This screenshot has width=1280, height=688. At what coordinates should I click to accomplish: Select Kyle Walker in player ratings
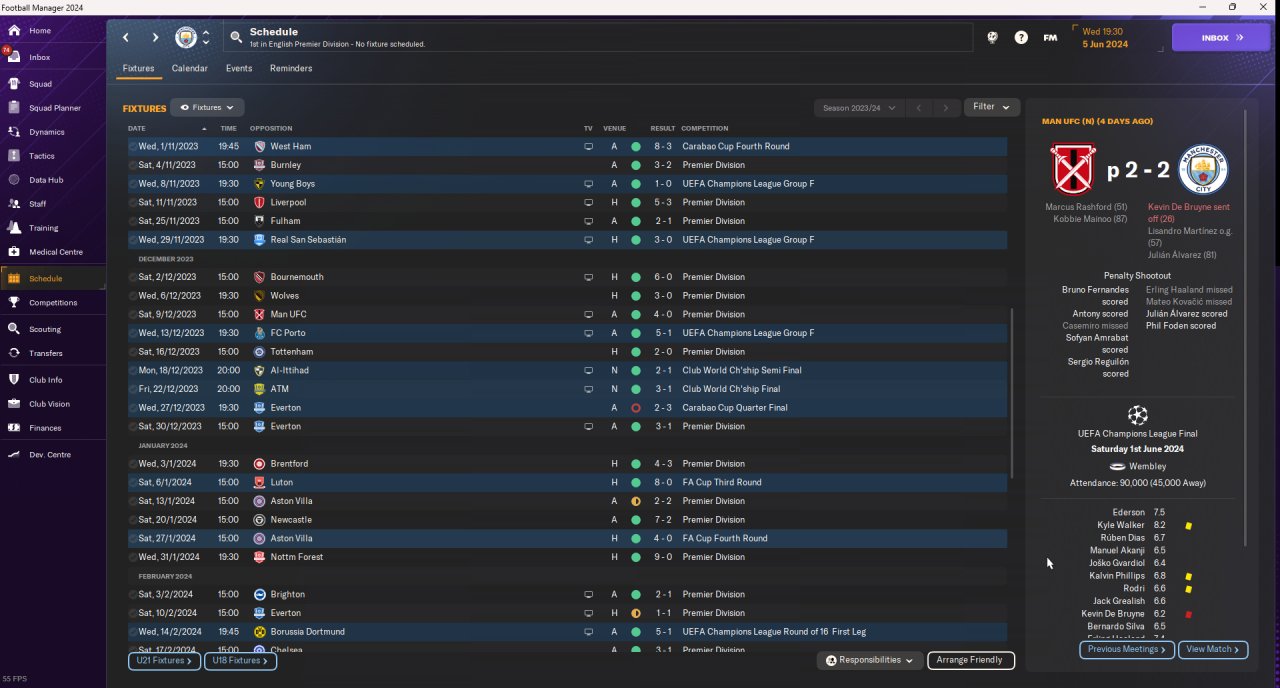point(1121,525)
